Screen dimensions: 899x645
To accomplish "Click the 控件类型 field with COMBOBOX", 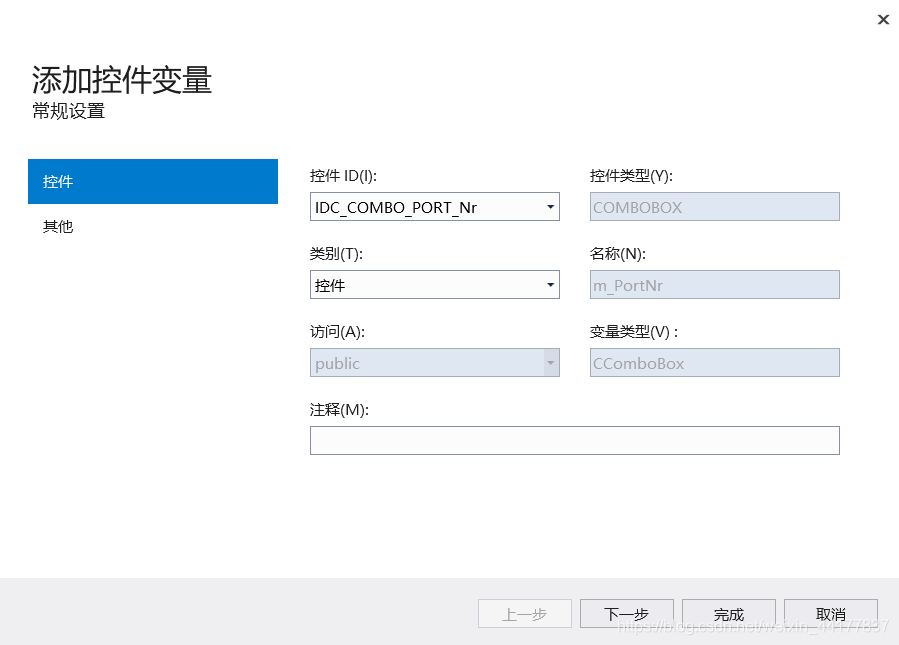I will [714, 207].
